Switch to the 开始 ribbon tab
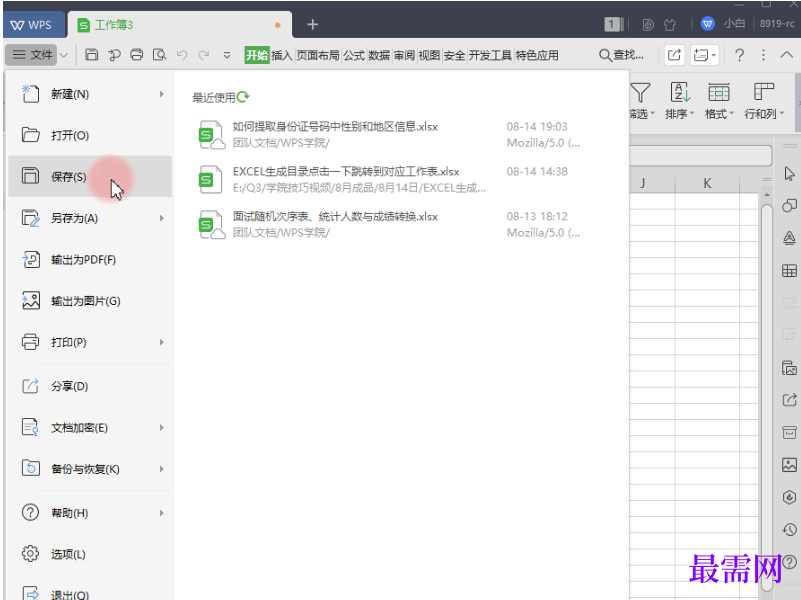 click(256, 55)
